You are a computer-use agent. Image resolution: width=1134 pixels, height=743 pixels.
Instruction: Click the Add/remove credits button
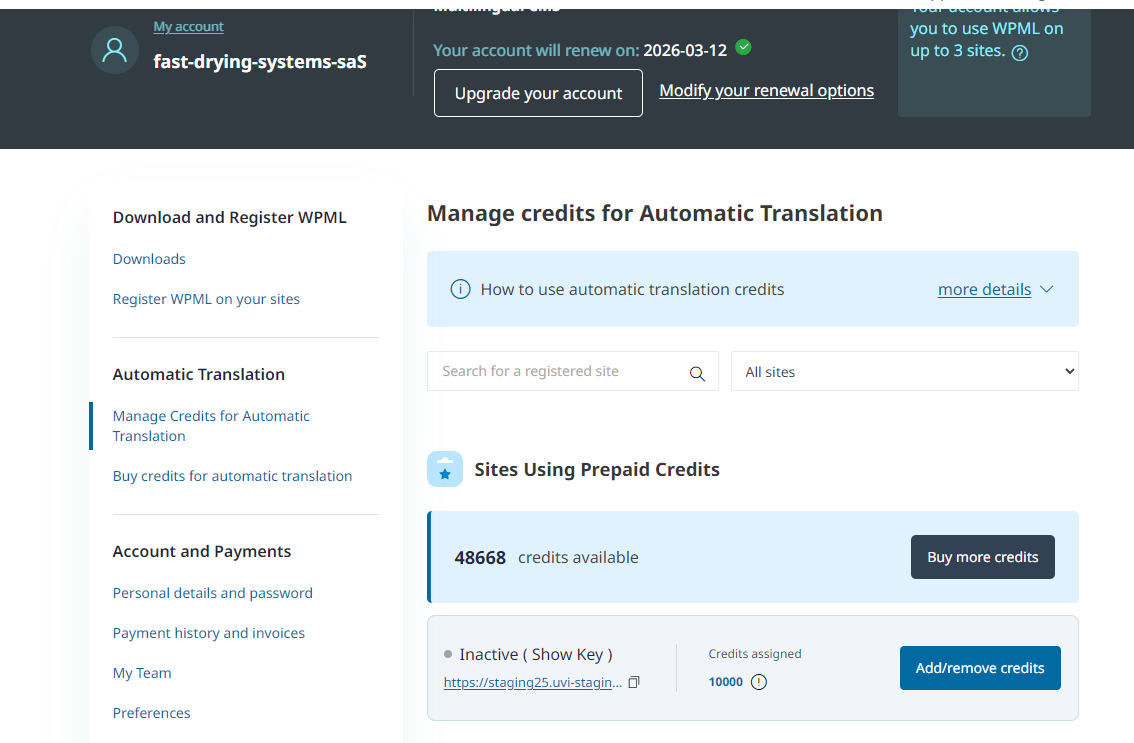click(979, 668)
